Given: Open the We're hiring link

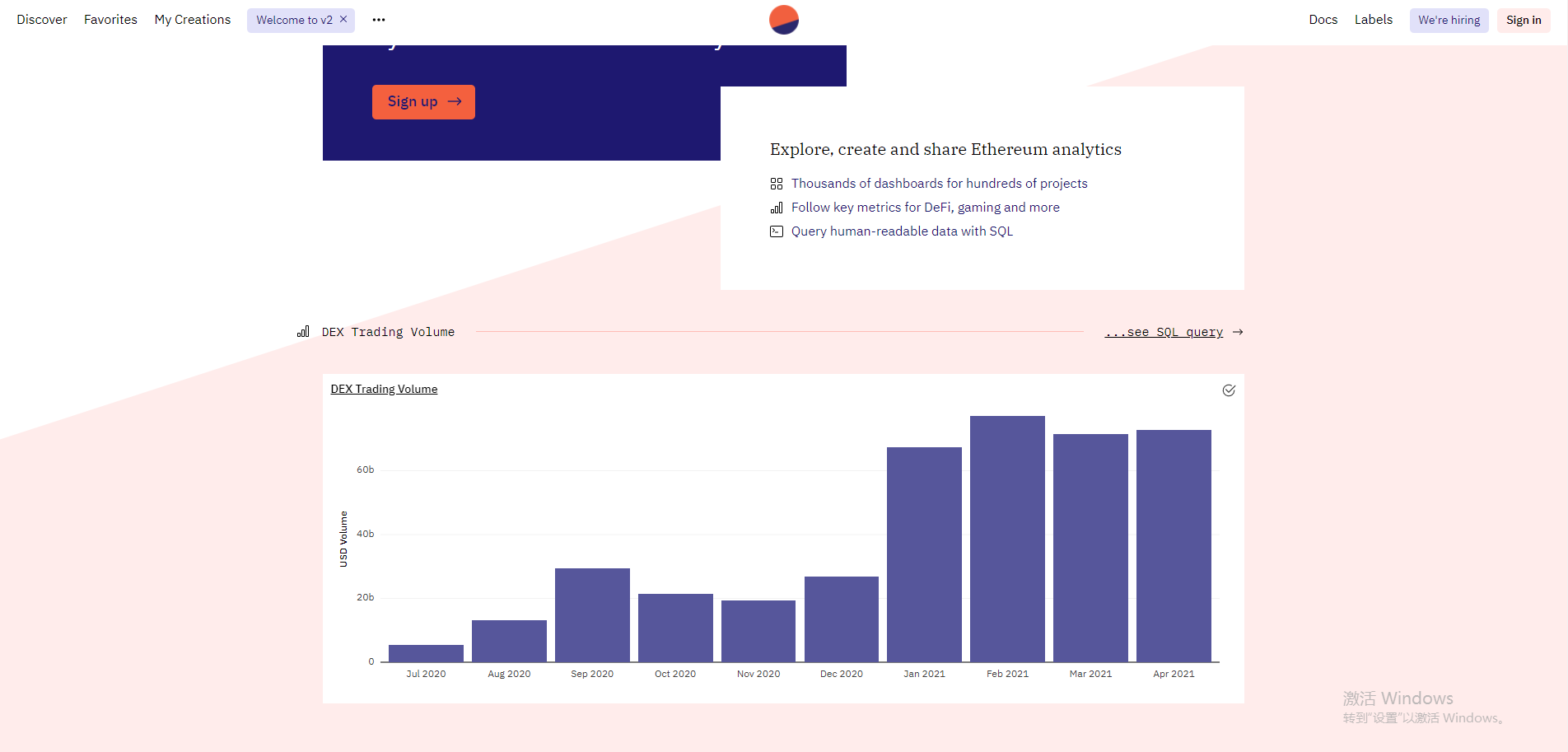Looking at the screenshot, I should point(1449,20).
